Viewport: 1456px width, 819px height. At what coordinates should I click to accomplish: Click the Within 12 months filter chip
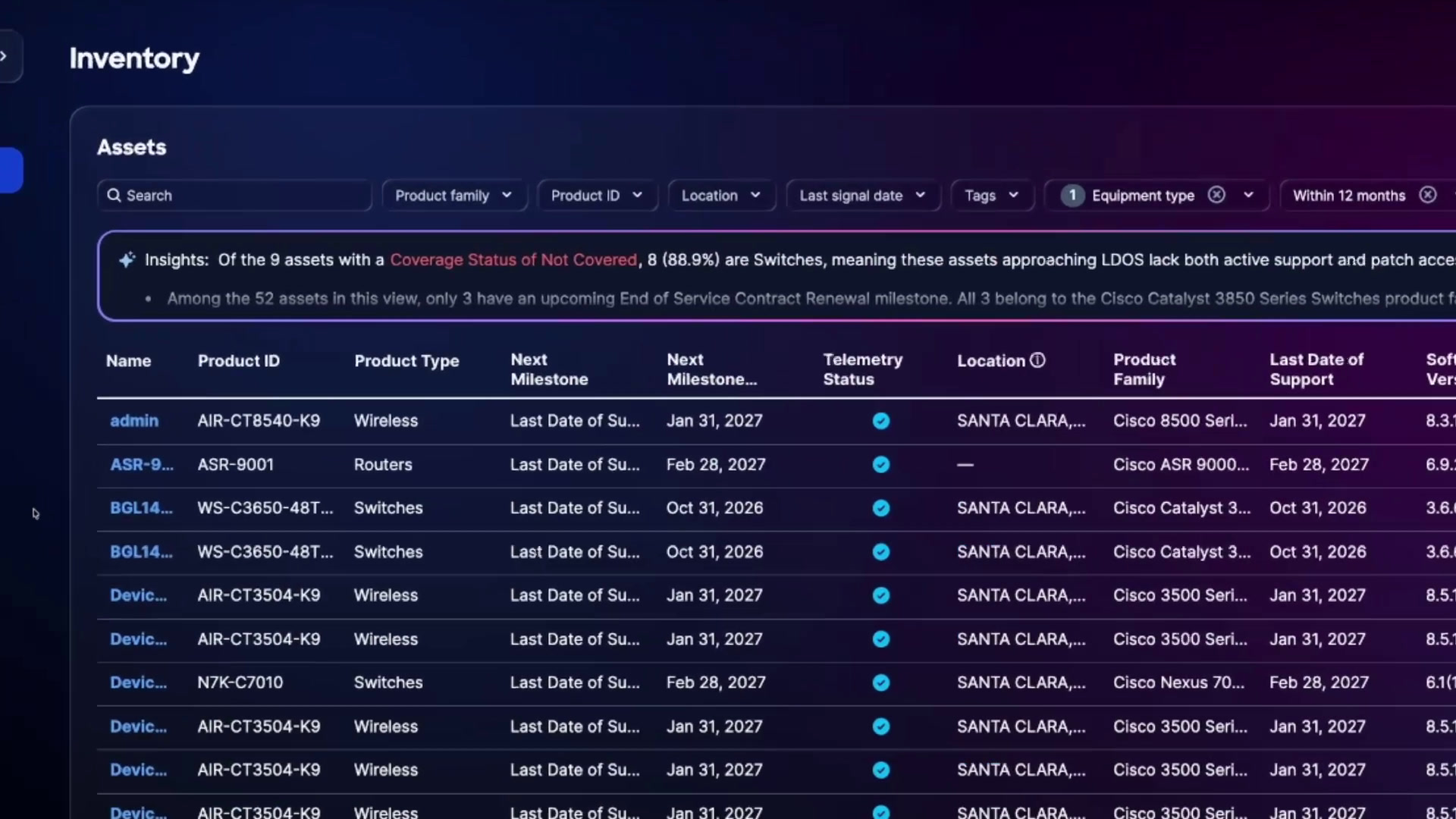click(1349, 196)
